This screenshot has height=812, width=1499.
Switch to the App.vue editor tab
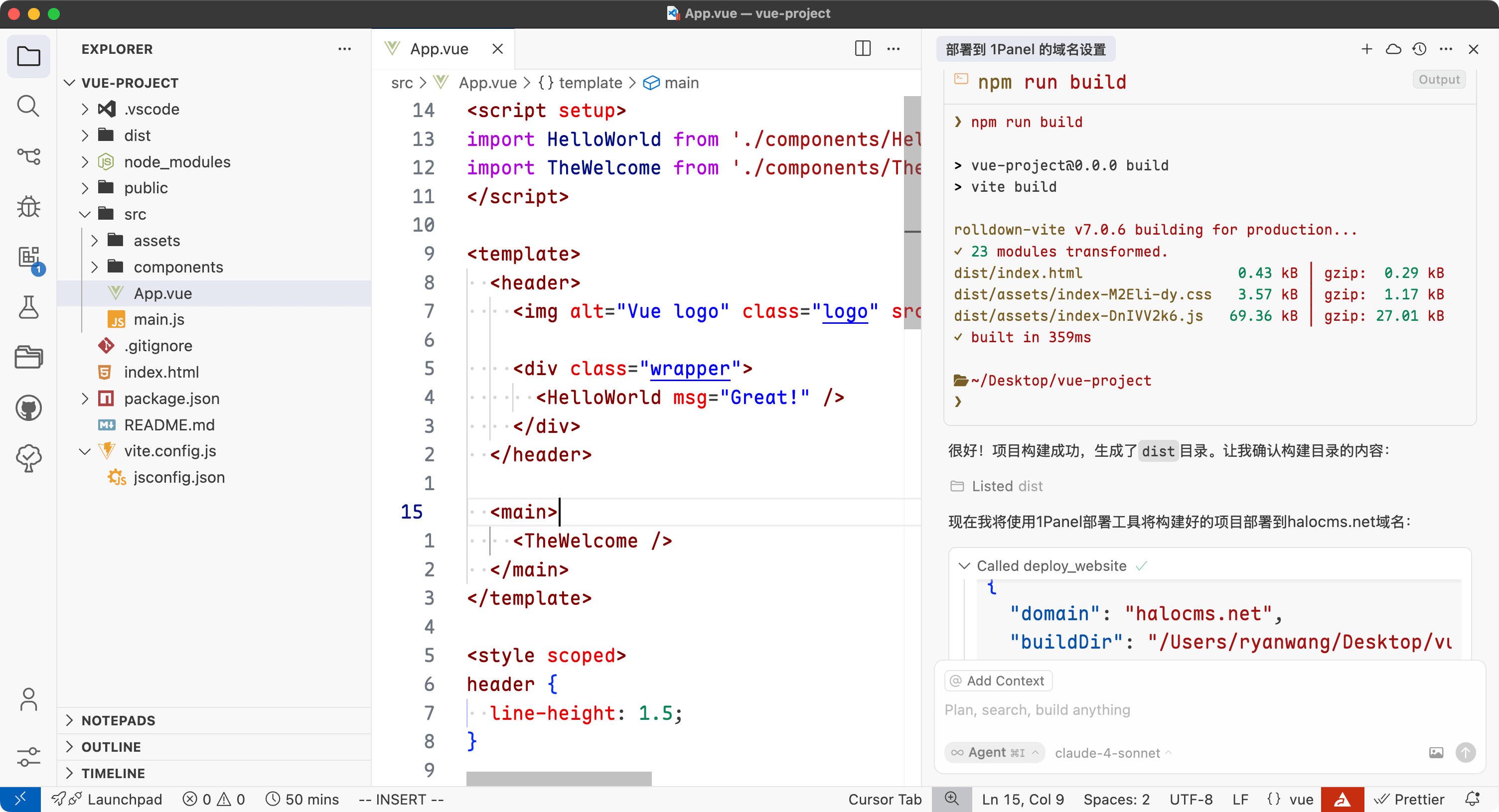pos(439,49)
